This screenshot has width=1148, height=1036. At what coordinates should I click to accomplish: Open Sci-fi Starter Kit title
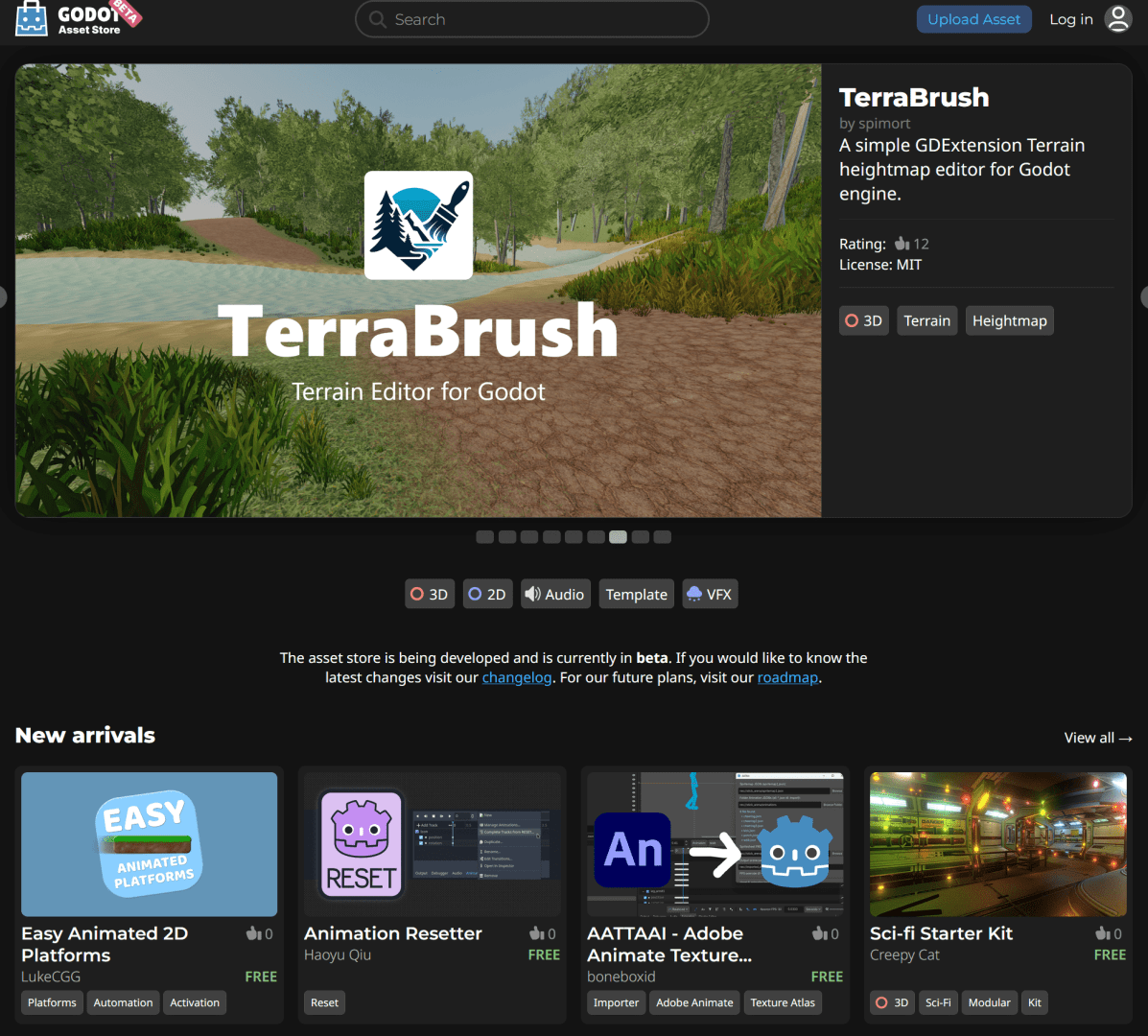tap(942, 933)
